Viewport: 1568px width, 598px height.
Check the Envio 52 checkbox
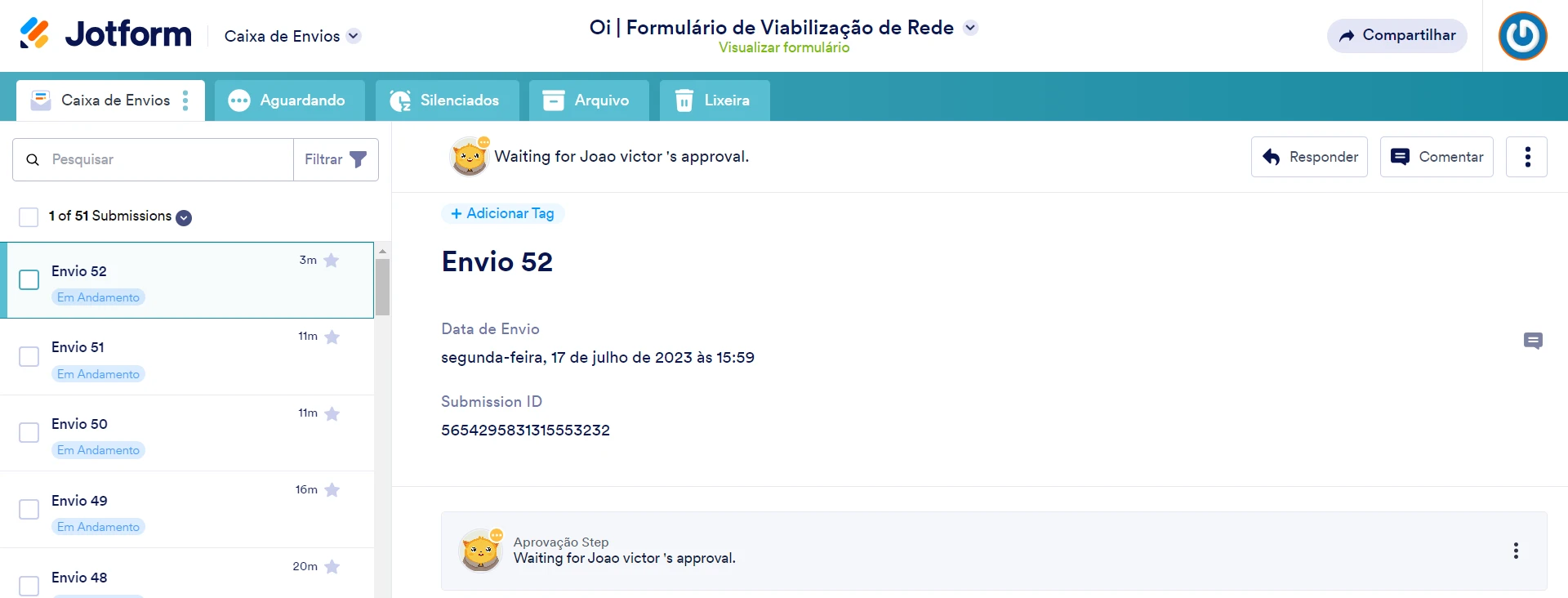29,280
